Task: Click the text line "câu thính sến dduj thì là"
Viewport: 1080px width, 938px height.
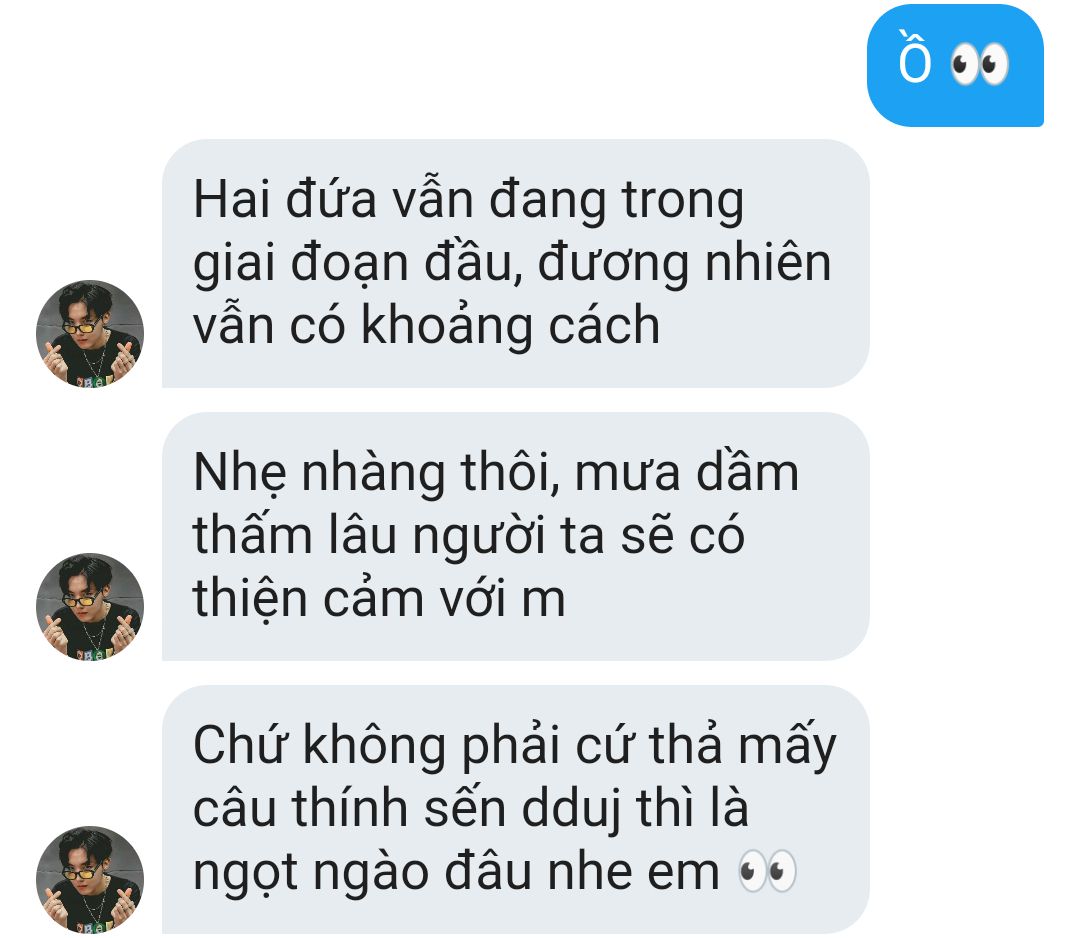Action: 470,808
